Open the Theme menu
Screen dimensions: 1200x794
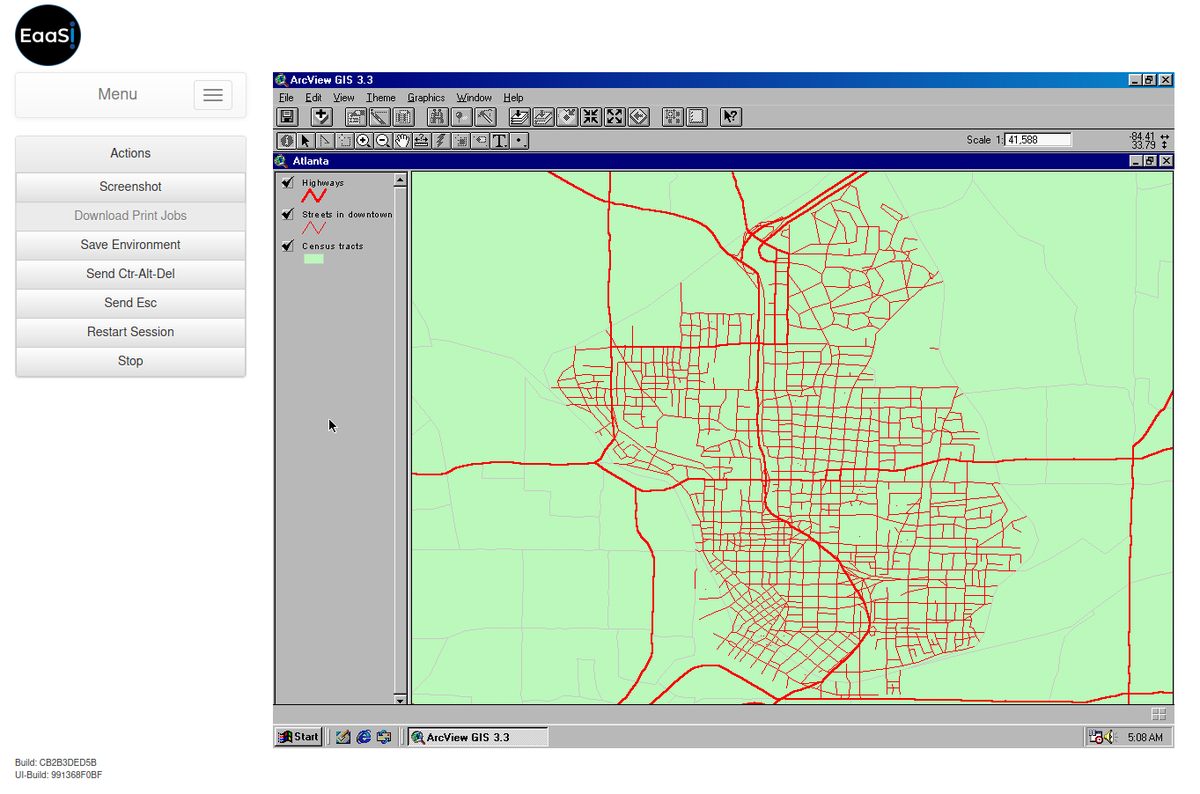point(381,98)
